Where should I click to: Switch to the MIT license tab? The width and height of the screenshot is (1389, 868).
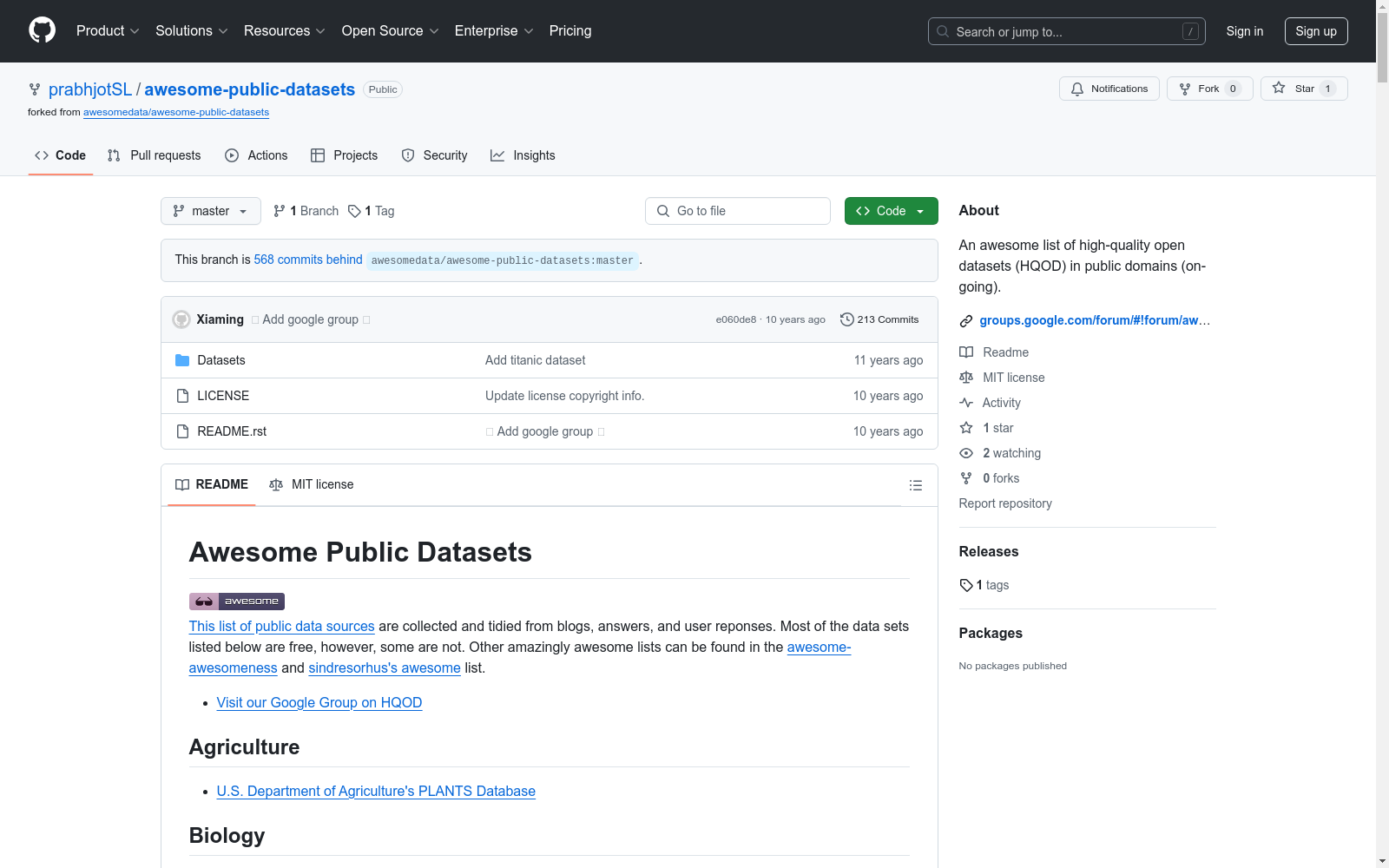click(312, 484)
